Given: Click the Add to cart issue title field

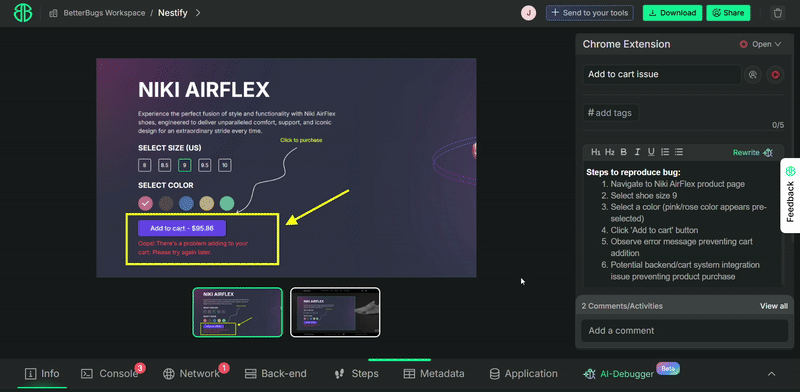Looking at the screenshot, I should click(662, 75).
